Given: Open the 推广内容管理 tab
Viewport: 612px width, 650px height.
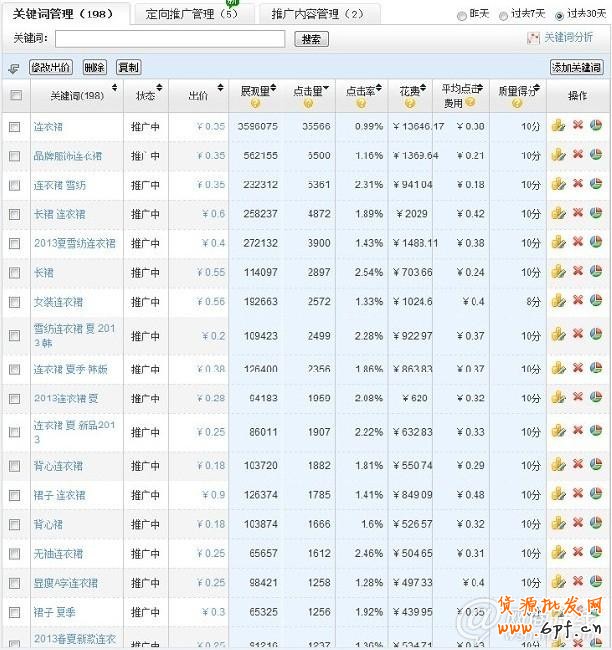Looking at the screenshot, I should pos(311,15).
